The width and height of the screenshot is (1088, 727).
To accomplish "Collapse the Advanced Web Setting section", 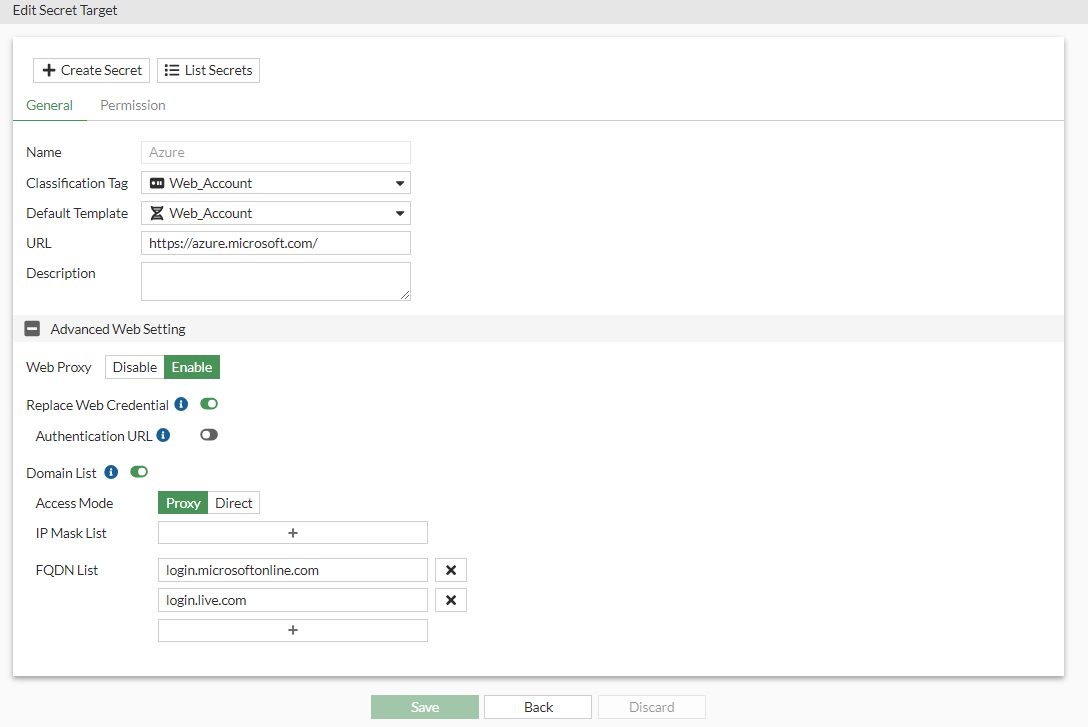I will click(x=33, y=329).
